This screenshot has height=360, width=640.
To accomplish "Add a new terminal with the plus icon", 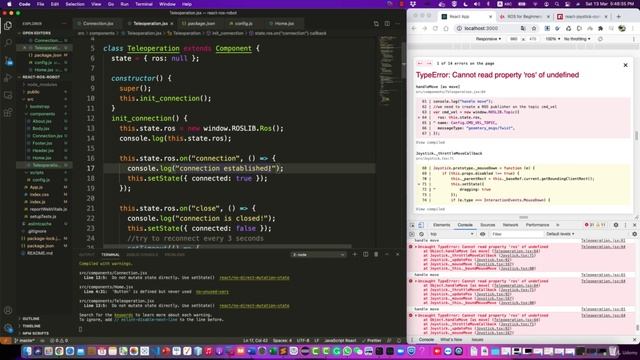I will coord(354,254).
